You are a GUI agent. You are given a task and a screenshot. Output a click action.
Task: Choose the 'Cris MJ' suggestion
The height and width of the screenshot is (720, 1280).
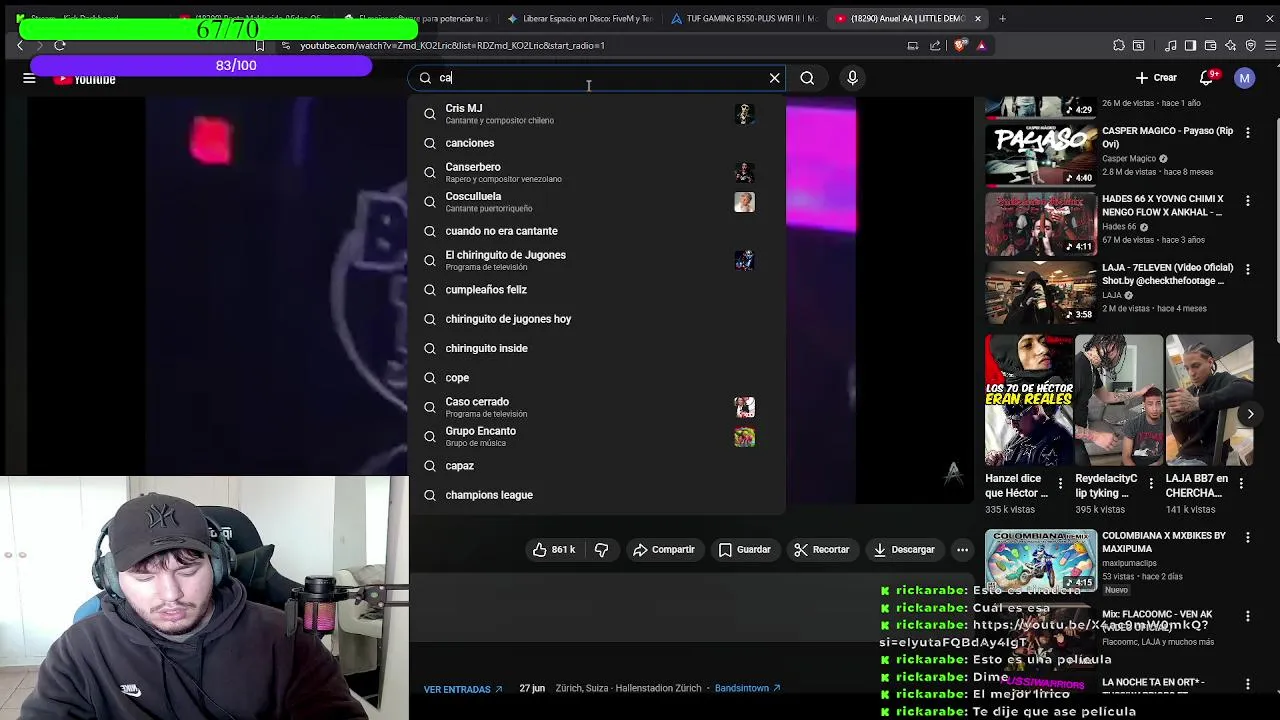(596, 113)
